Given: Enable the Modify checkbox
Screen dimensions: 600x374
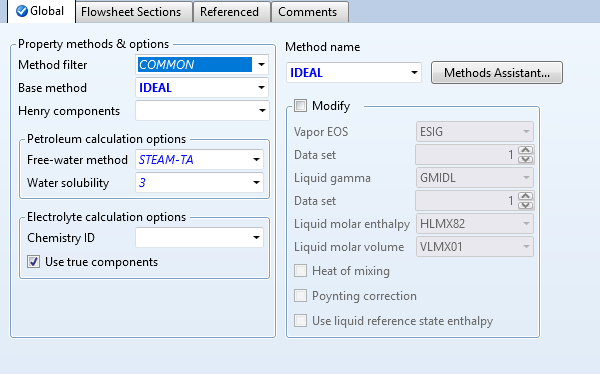Looking at the screenshot, I should (300, 105).
